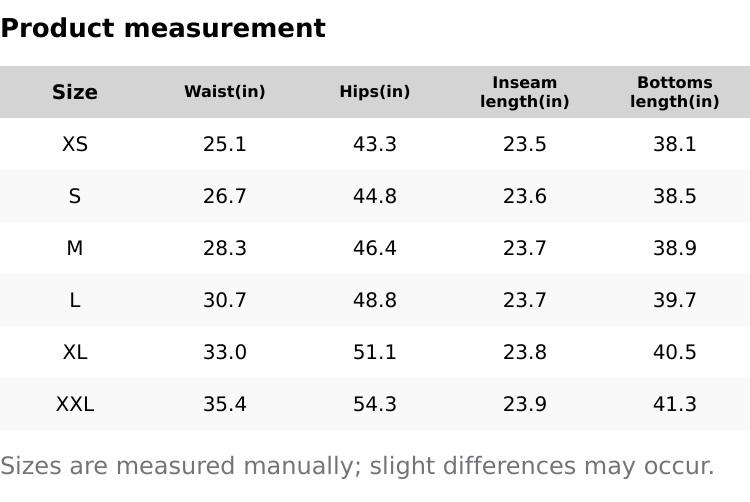Select the XXL size row label
The image size is (750, 502).
(75, 404)
